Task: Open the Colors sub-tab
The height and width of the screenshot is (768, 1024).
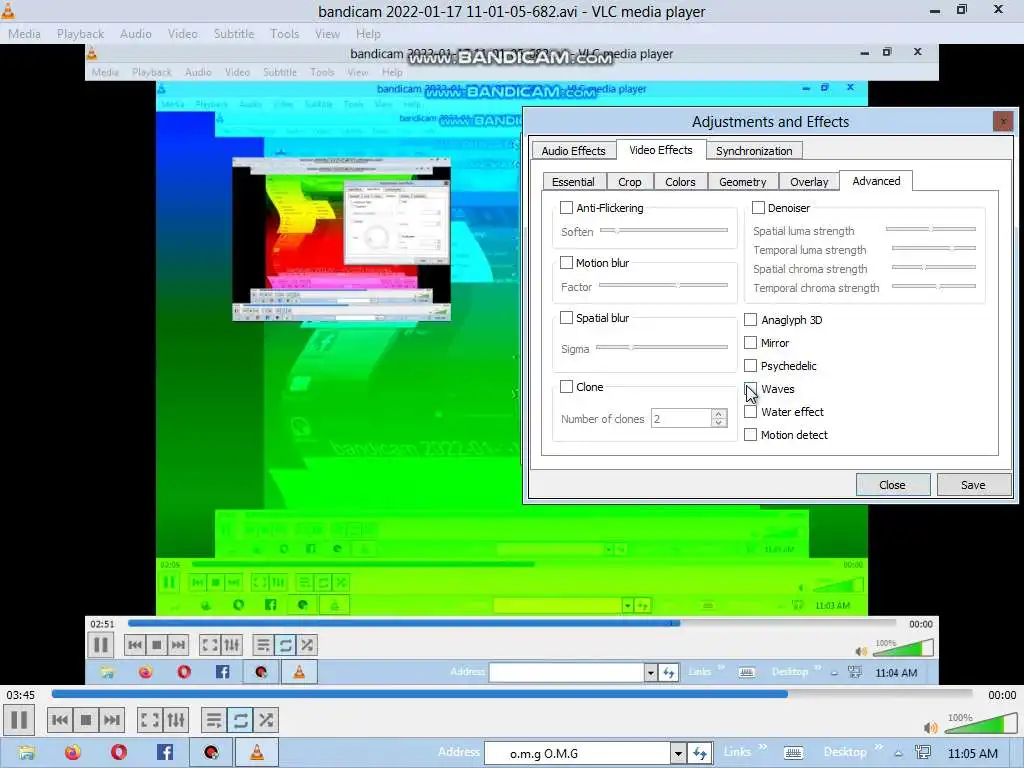Action: point(680,182)
